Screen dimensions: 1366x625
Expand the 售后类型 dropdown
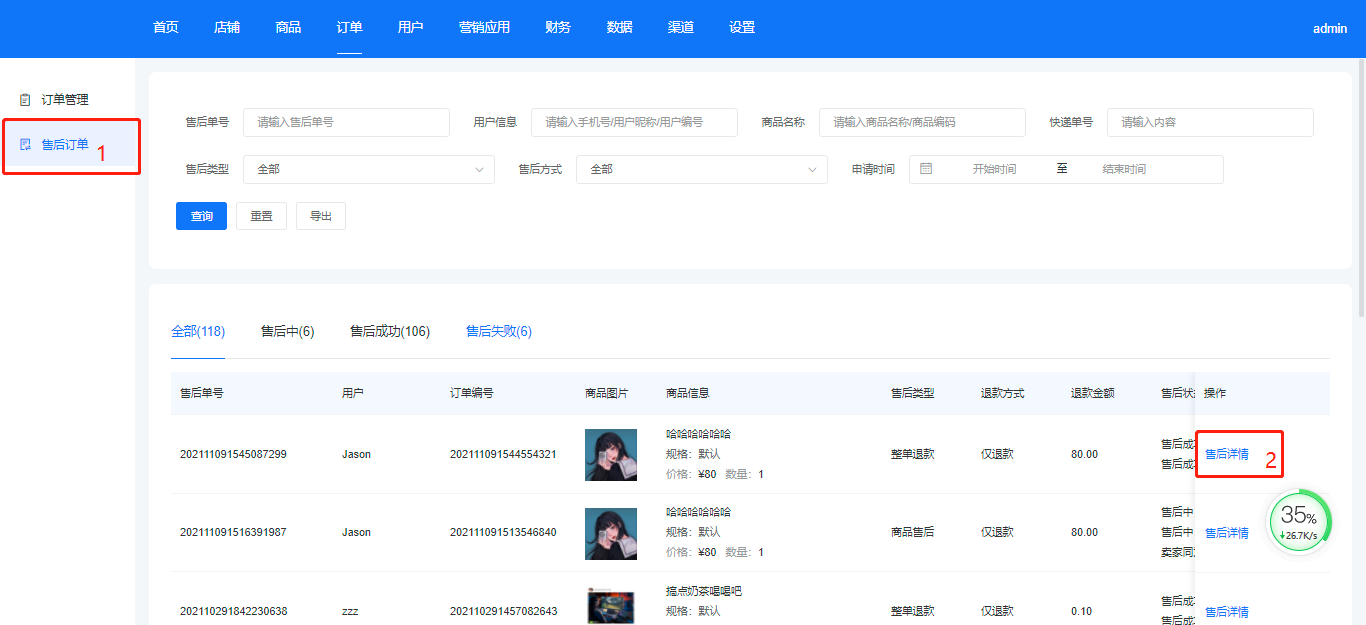point(369,169)
